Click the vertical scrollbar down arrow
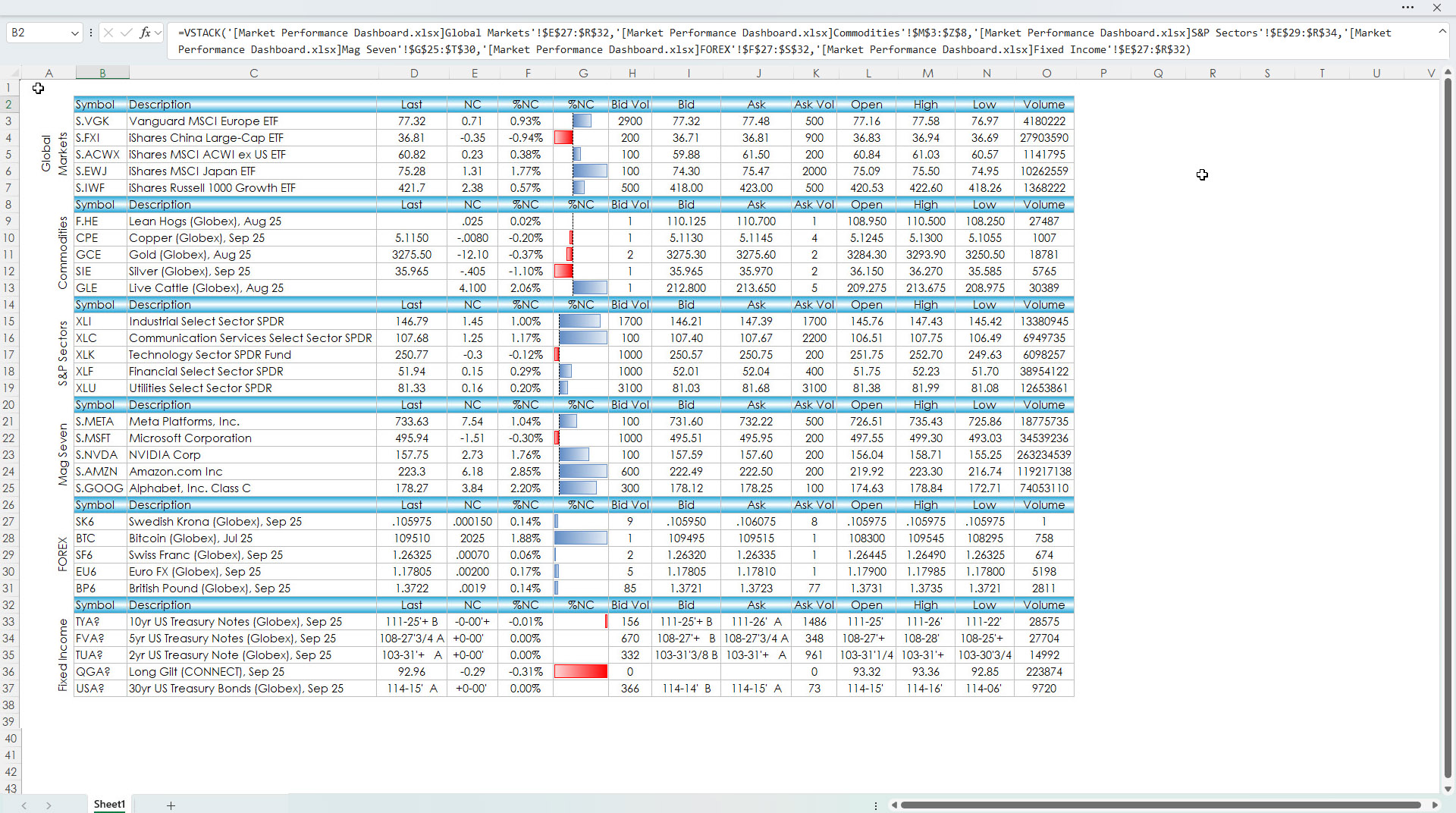1456x813 pixels. 1448,789
